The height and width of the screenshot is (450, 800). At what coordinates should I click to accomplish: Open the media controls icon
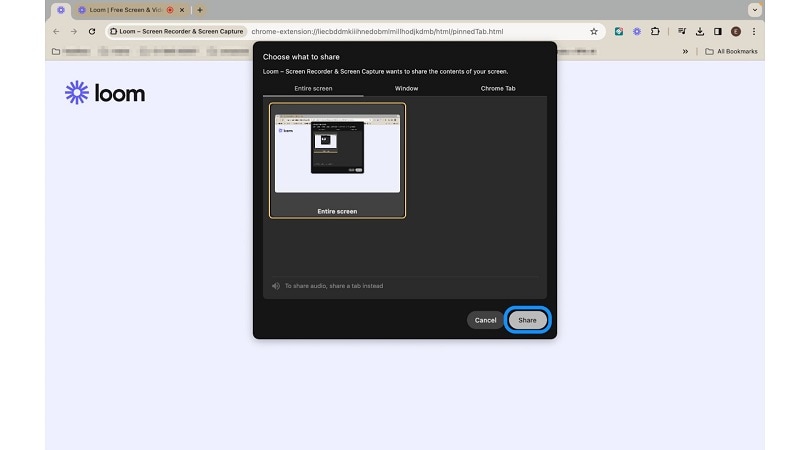[682, 31]
